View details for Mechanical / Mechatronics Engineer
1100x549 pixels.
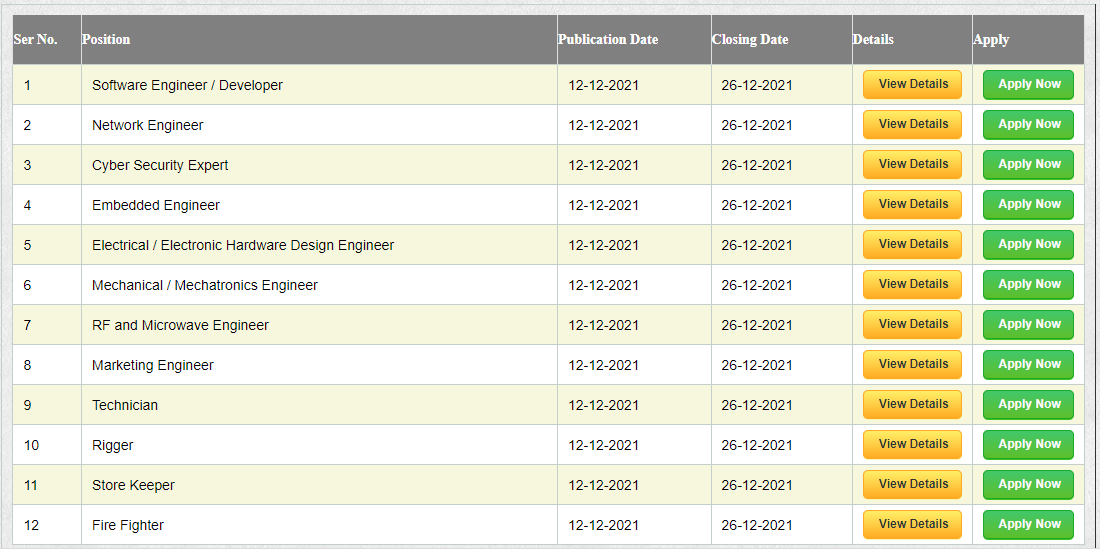click(912, 285)
